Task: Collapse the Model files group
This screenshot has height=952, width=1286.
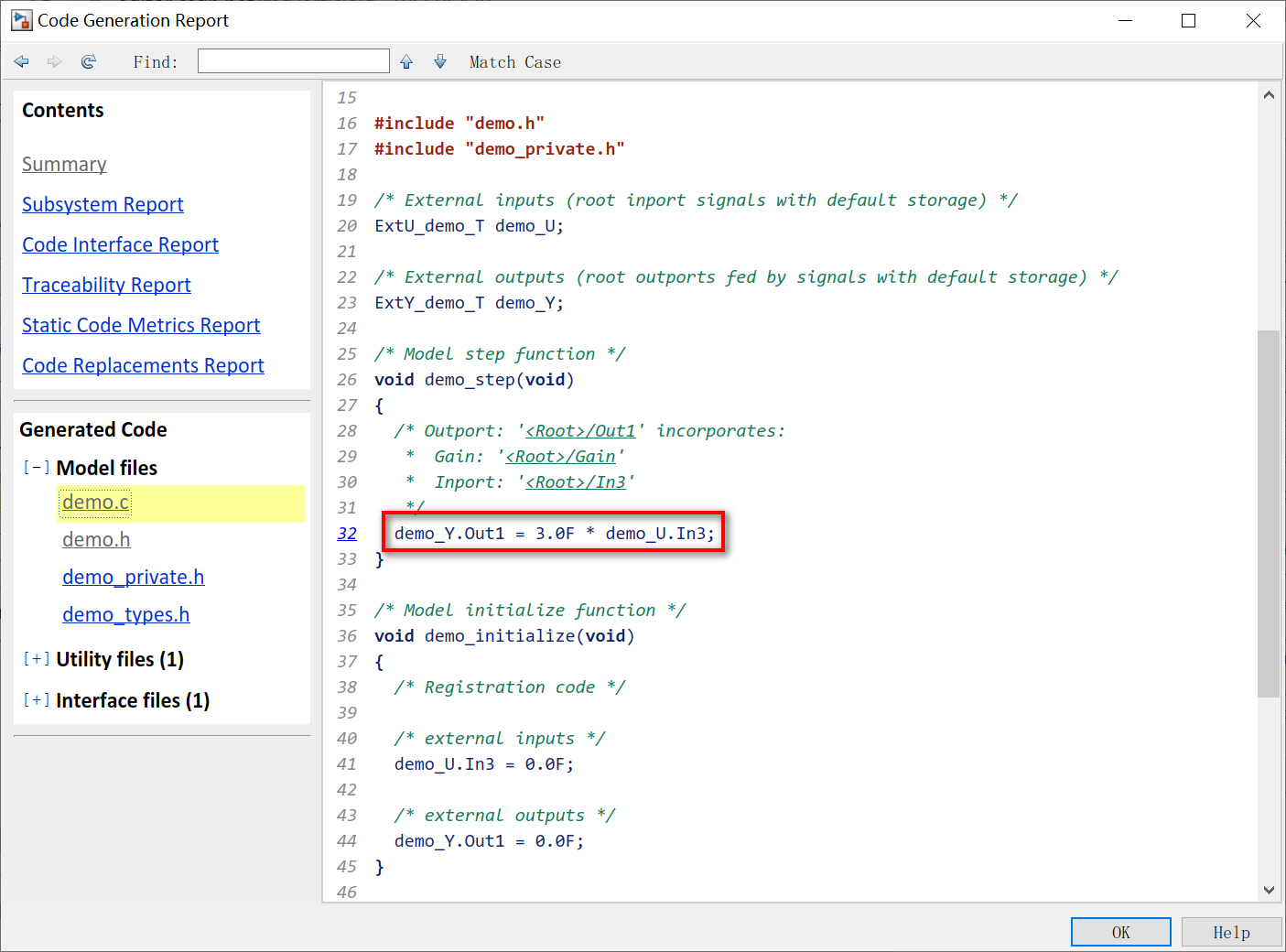Action: point(37,468)
